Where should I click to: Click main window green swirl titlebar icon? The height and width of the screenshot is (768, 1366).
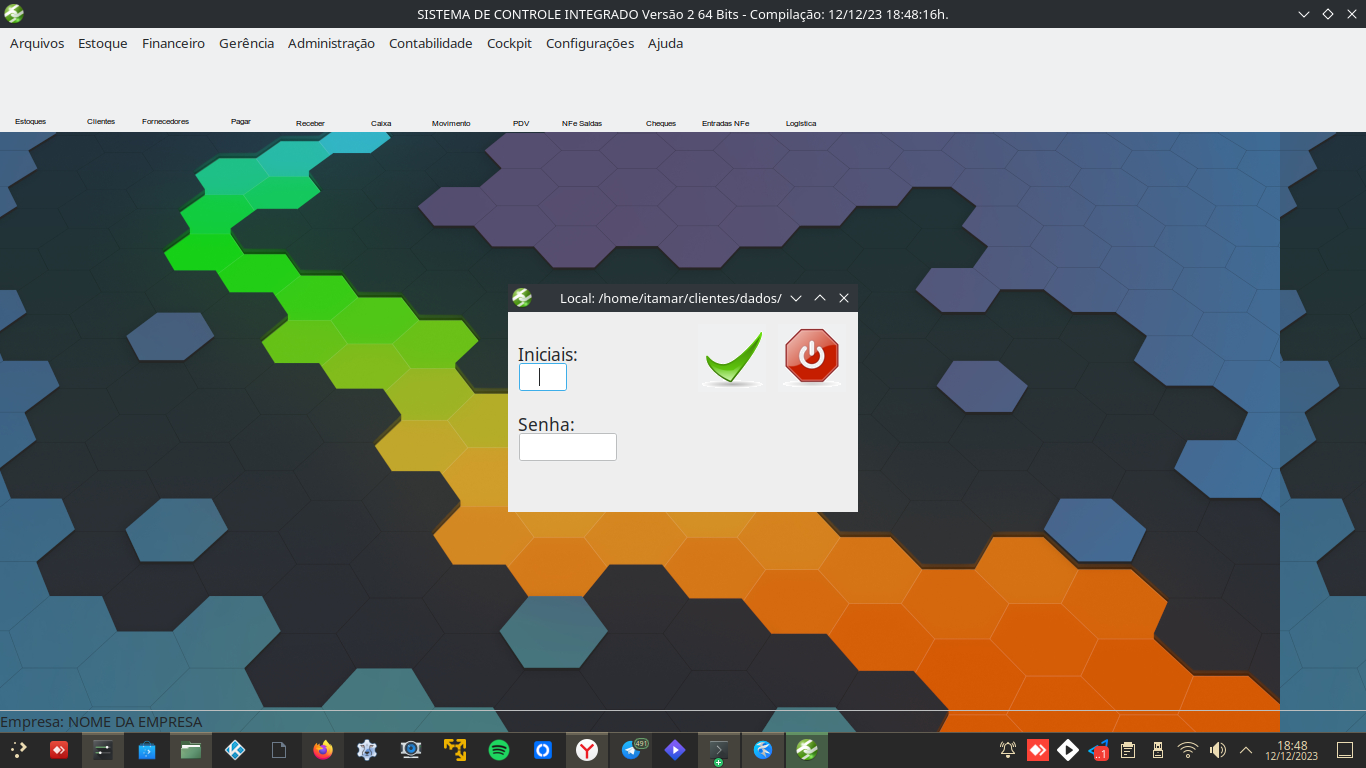[14, 14]
